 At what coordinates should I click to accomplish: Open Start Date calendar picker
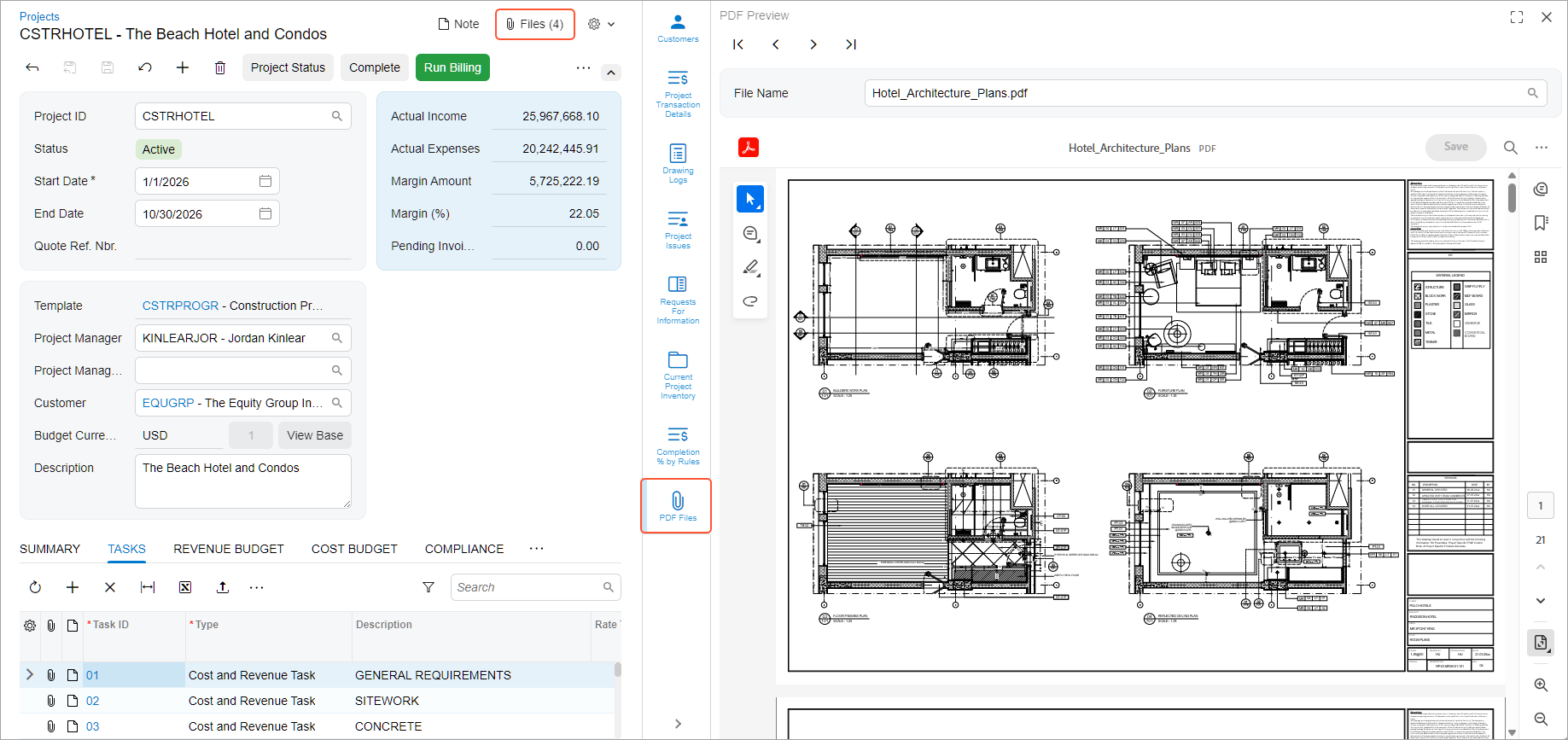265,181
